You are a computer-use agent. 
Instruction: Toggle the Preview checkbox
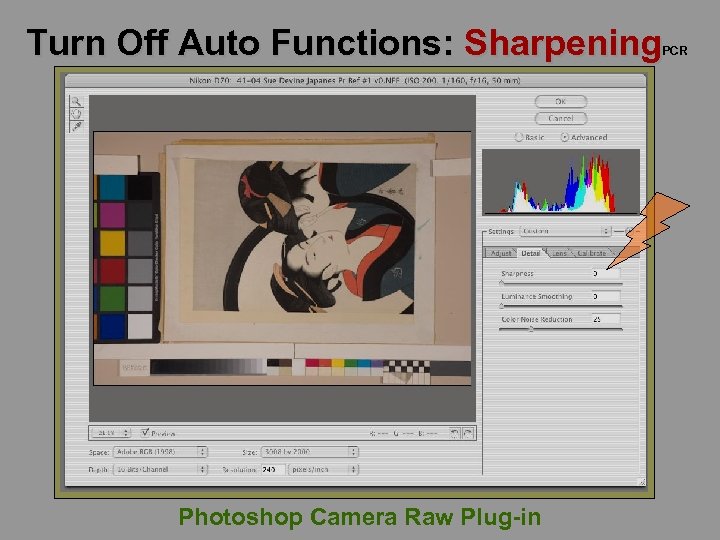[x=145, y=432]
